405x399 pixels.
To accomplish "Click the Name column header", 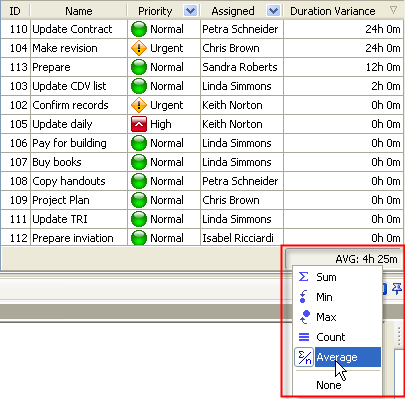I will pyautogui.click(x=79, y=11).
